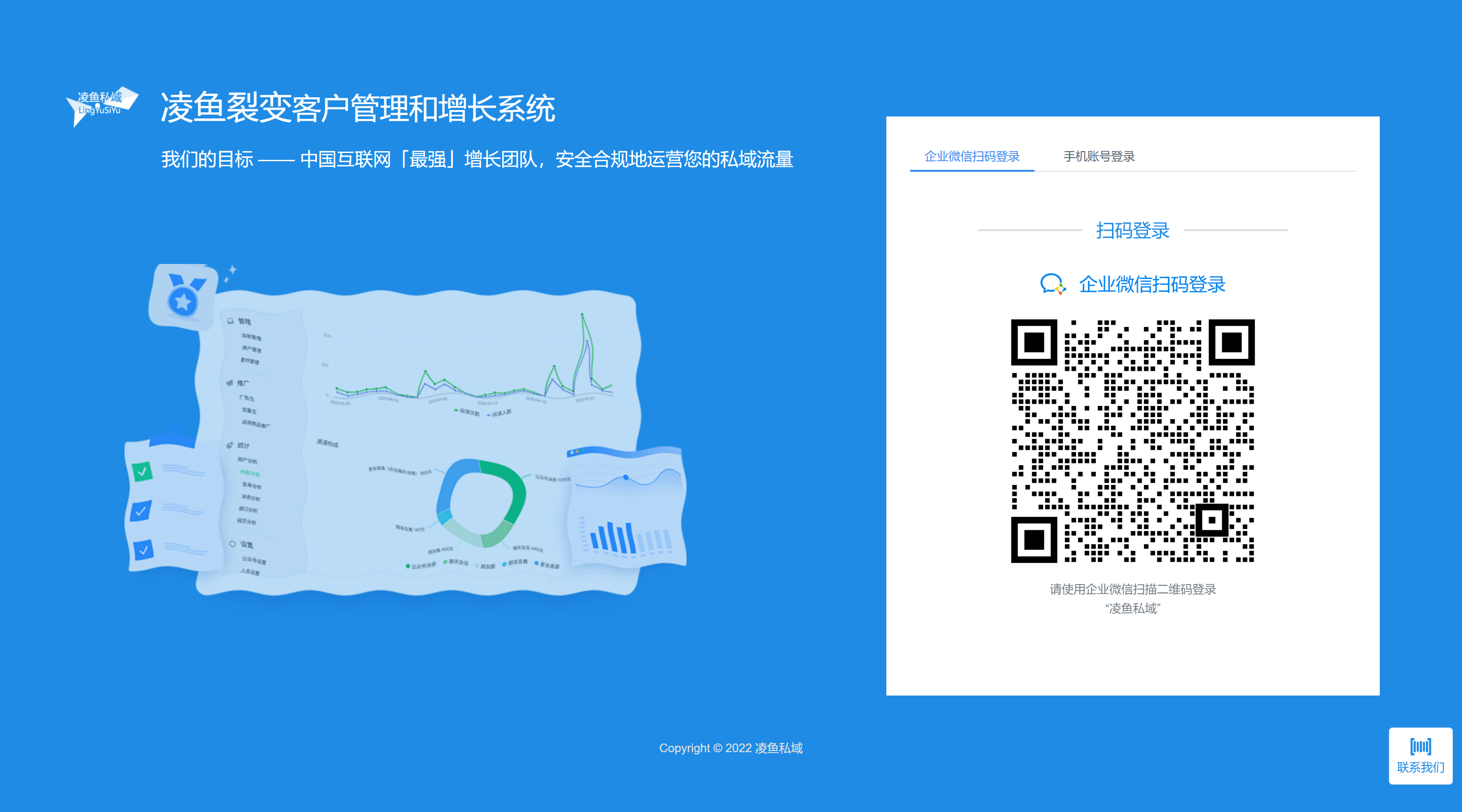Click the barcode icon above 联系我们
The width and height of the screenshot is (1462, 812).
(x=1420, y=746)
